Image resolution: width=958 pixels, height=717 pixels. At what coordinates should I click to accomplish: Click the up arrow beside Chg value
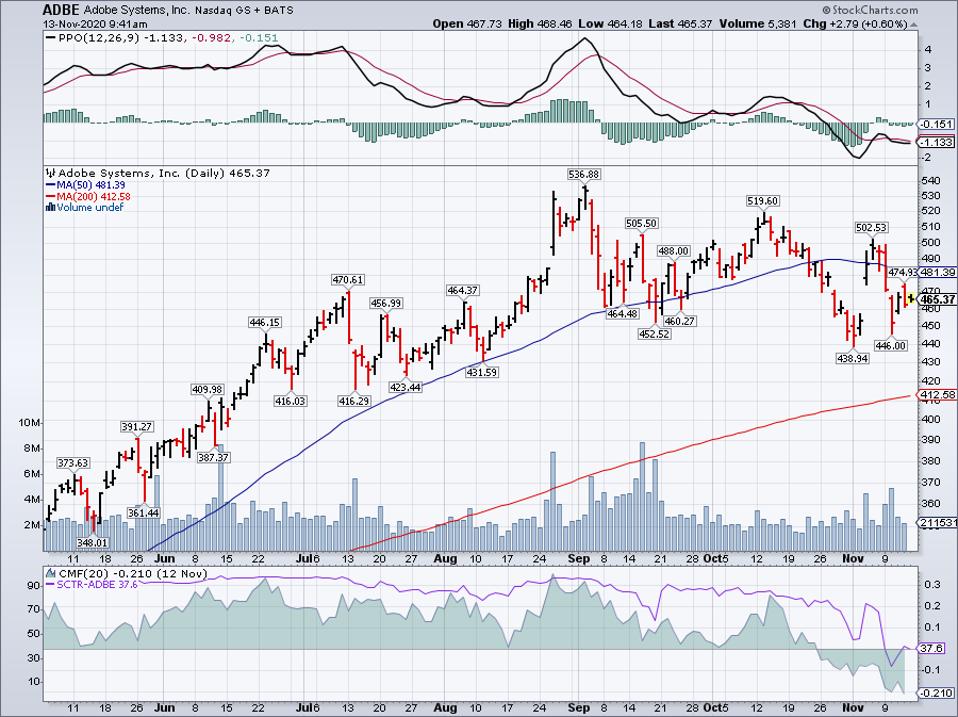(913, 24)
